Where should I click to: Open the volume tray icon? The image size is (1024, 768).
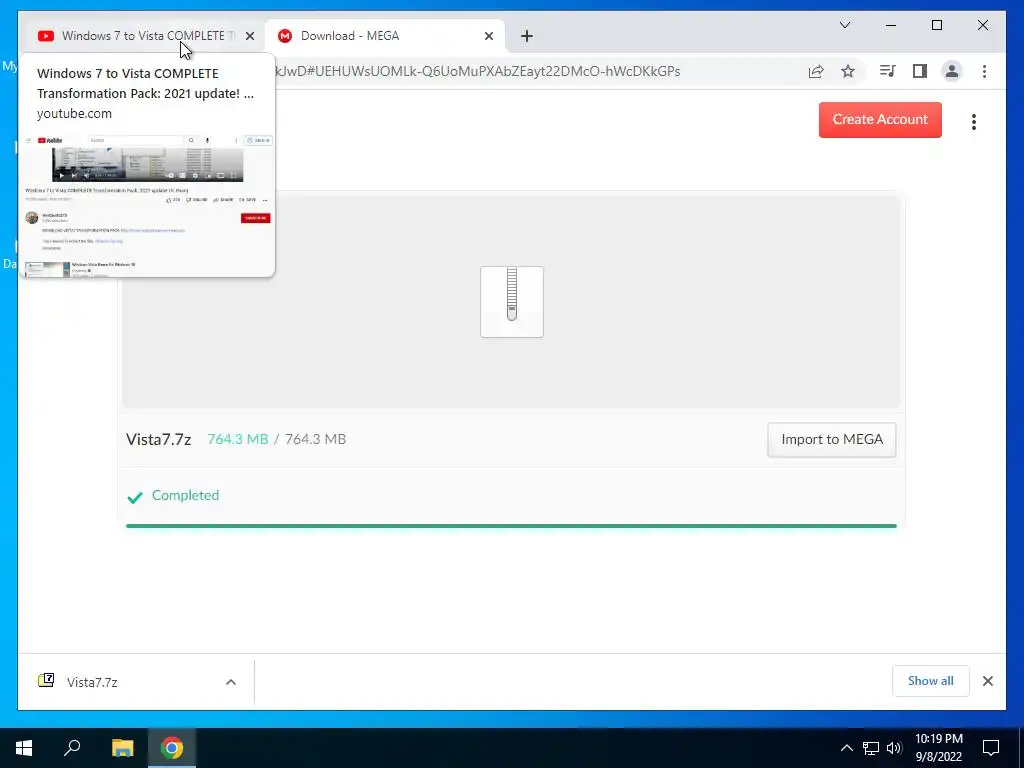(894, 748)
